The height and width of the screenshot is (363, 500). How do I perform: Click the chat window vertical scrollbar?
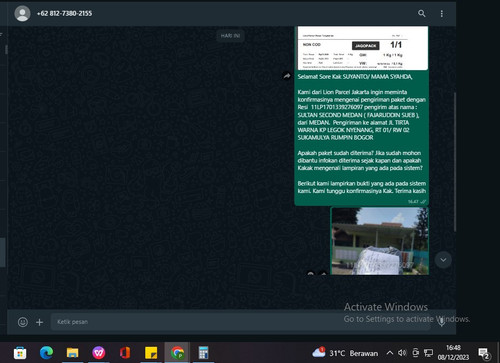[x=454, y=162]
